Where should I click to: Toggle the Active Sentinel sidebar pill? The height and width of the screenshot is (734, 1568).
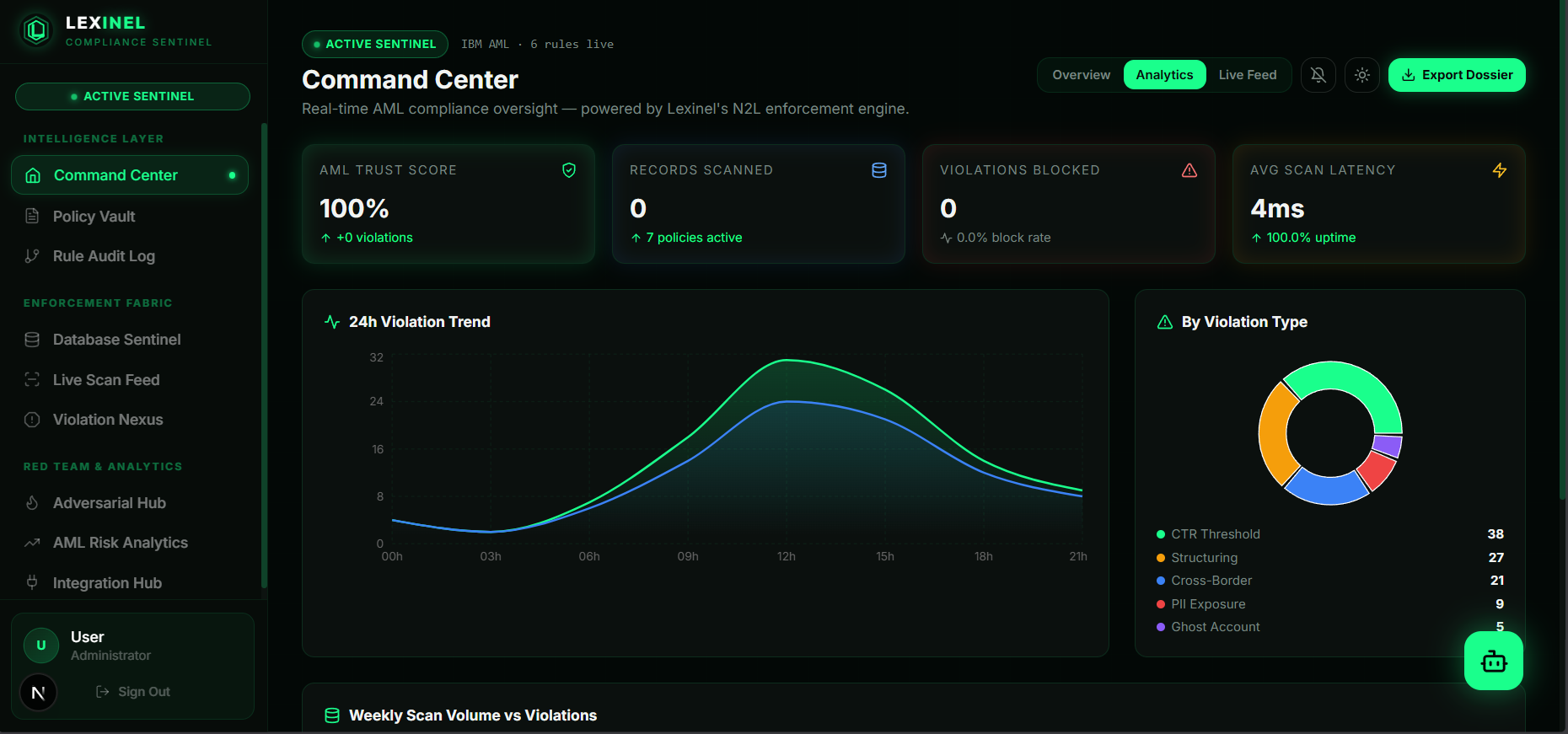coord(132,97)
